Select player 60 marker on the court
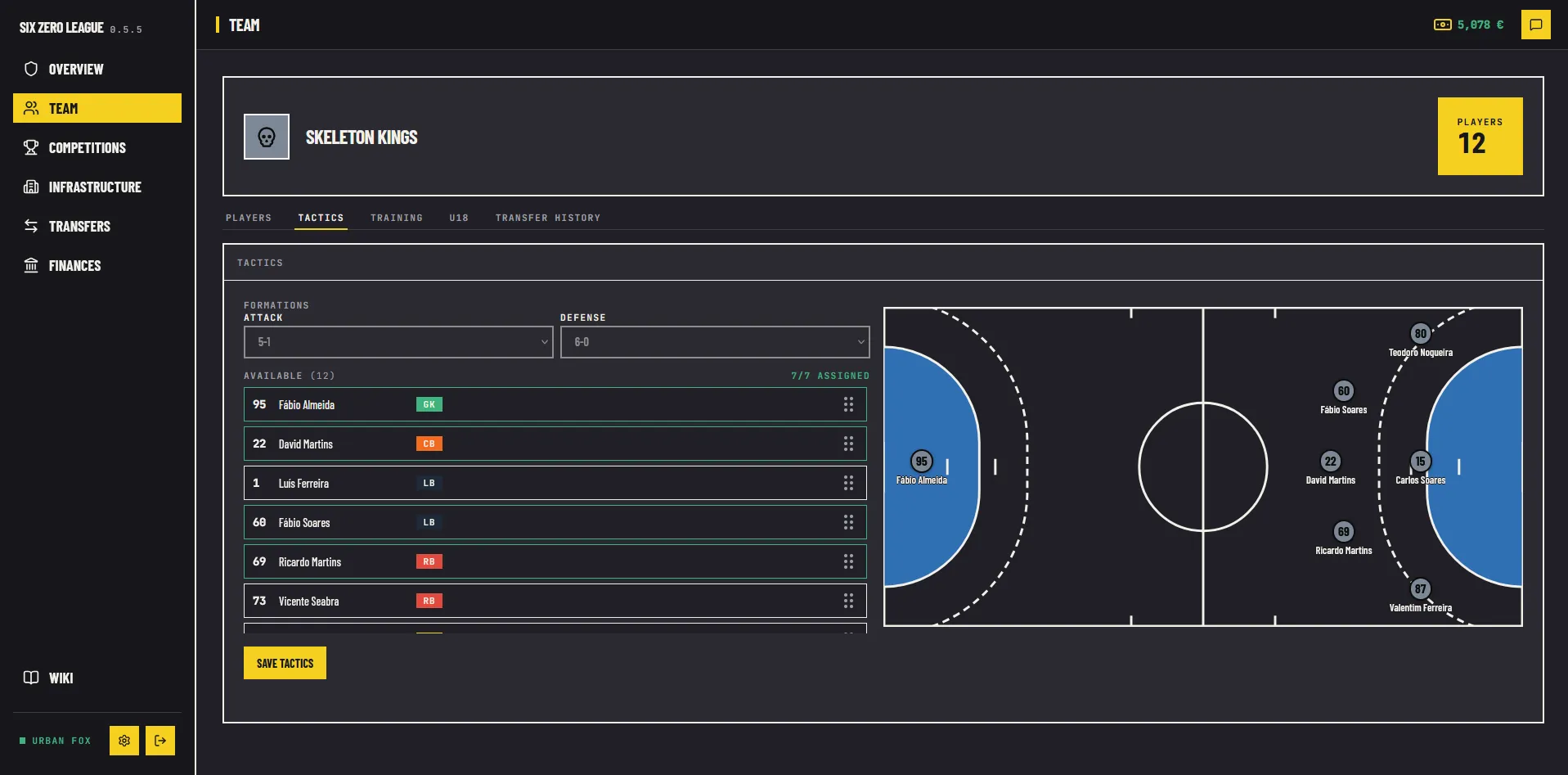 1344,390
